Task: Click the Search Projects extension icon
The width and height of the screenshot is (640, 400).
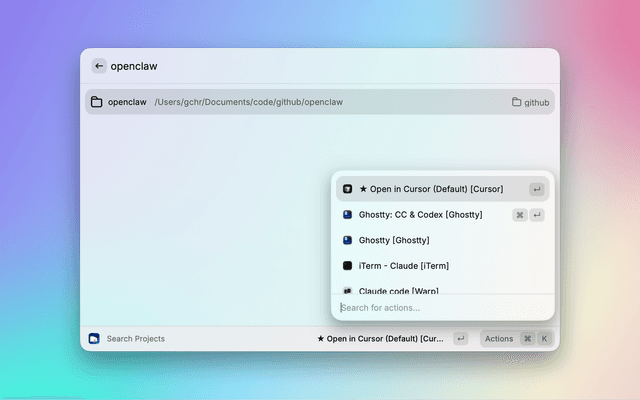Action: click(x=94, y=339)
